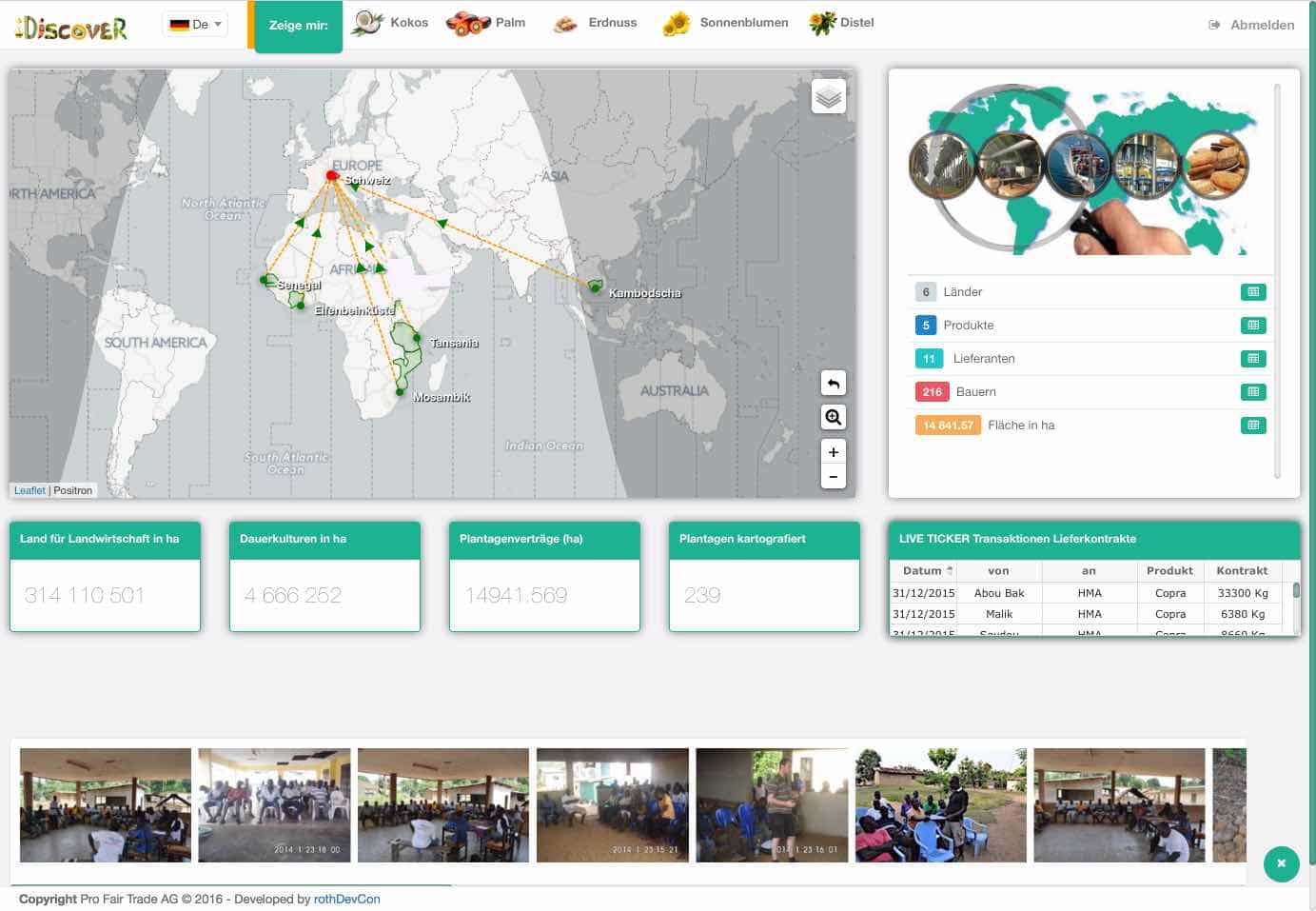Click the Zeige mir button

tap(298, 26)
